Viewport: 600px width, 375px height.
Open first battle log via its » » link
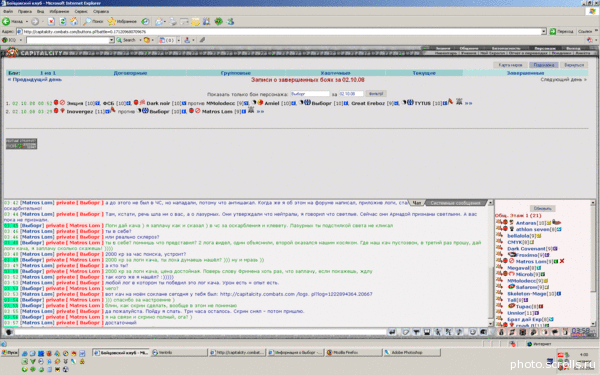[x=468, y=103]
